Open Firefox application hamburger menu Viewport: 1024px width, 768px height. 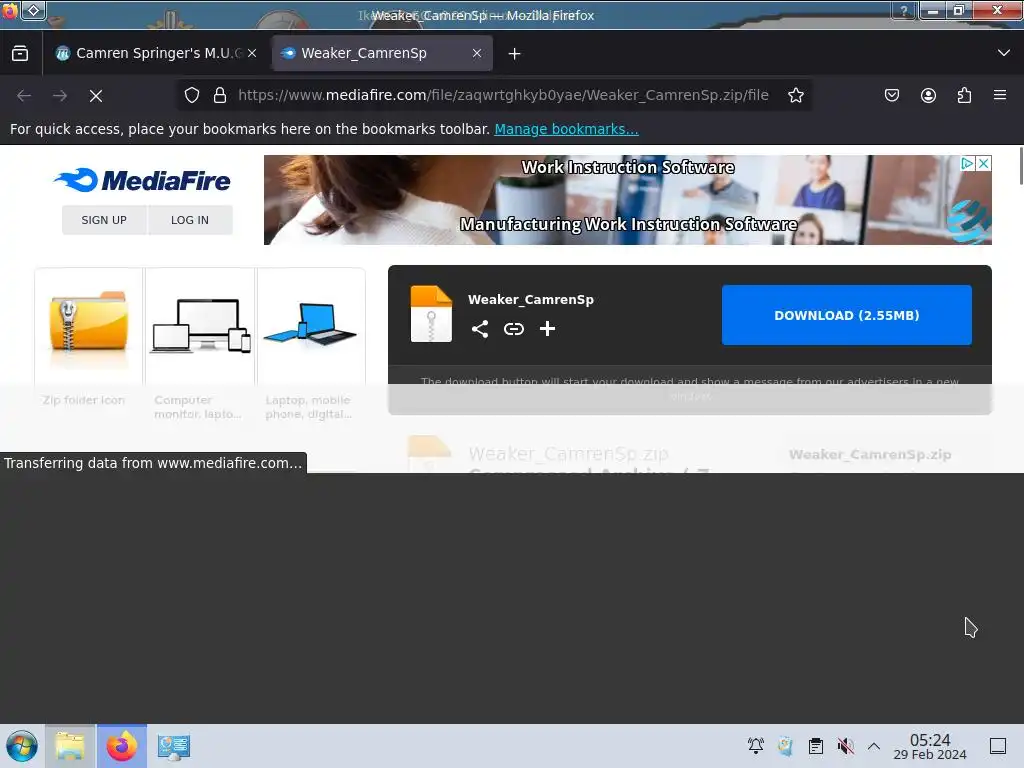coord(1000,95)
